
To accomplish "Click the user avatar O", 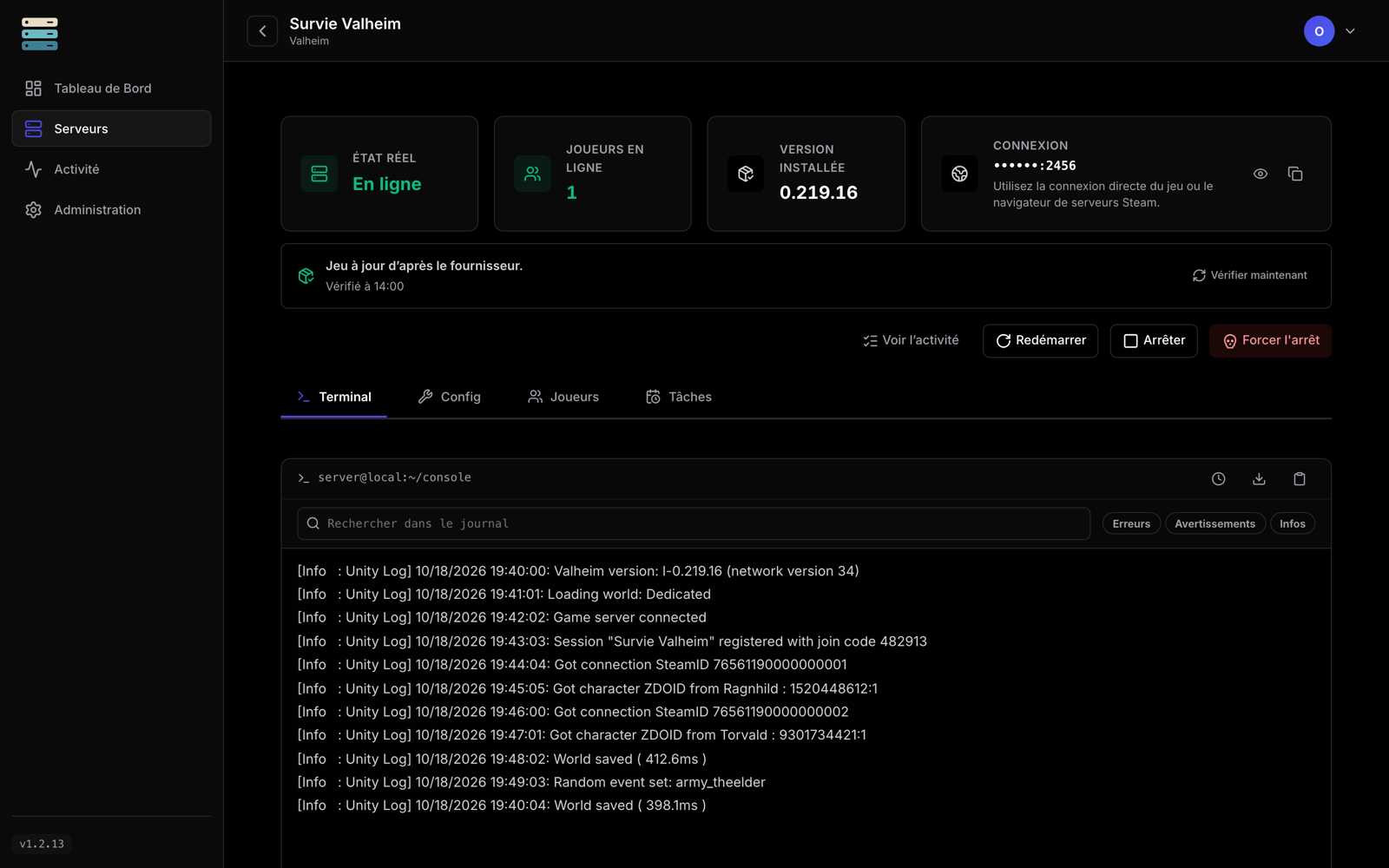I will (1319, 31).
